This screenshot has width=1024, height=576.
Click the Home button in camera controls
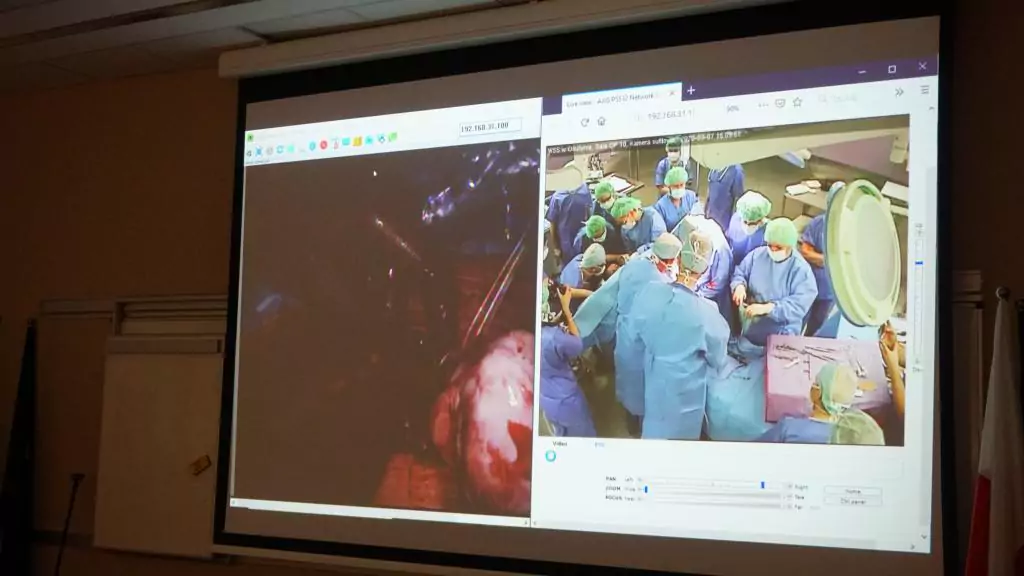[x=852, y=491]
